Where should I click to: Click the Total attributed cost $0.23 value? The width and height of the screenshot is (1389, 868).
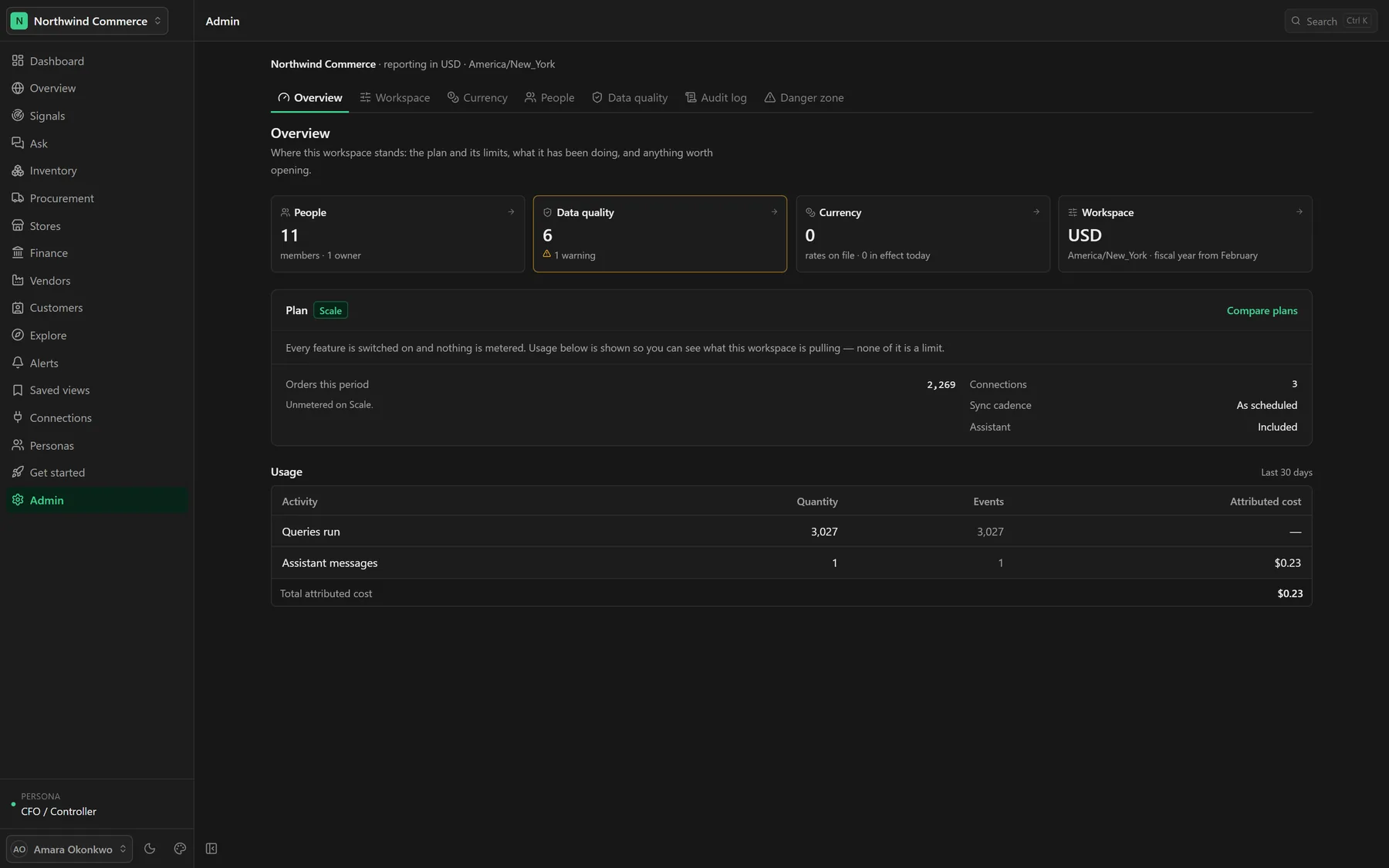click(1289, 593)
